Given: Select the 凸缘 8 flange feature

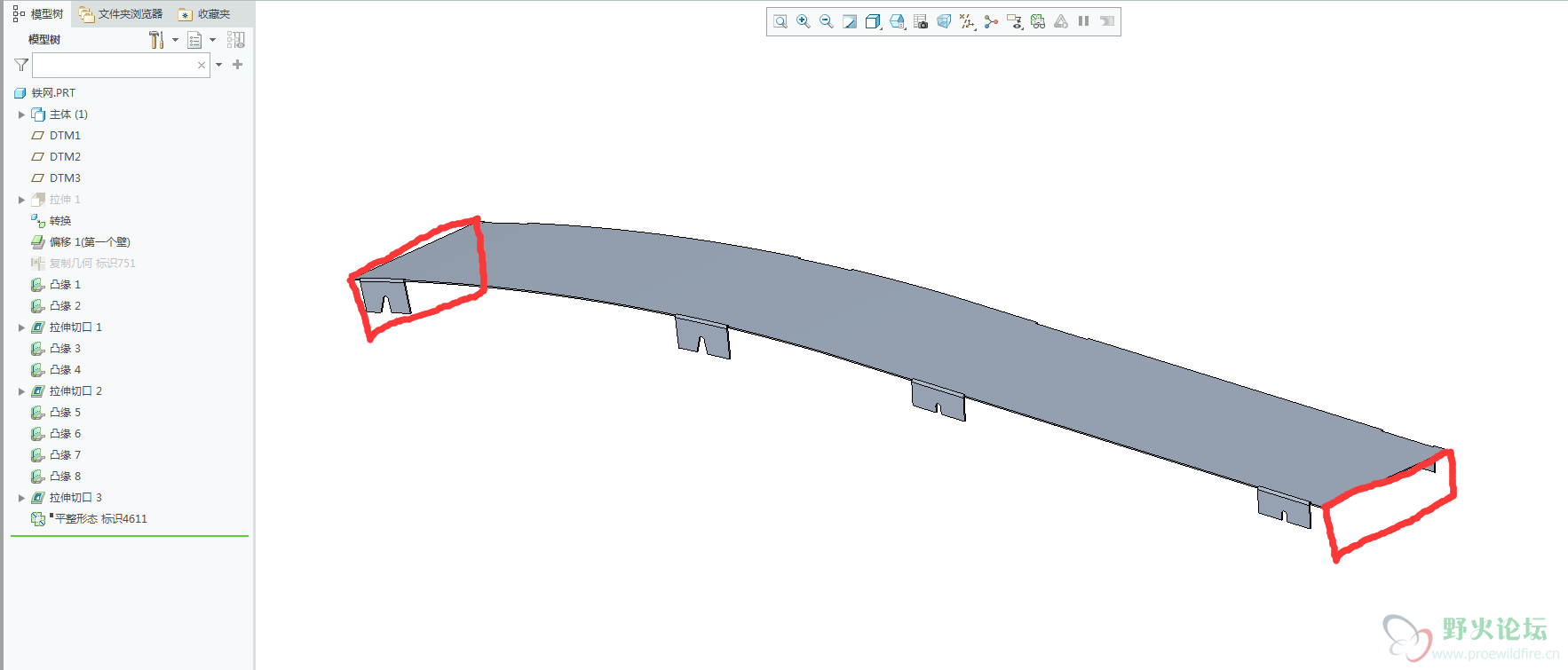Looking at the screenshot, I should (x=56, y=477).
